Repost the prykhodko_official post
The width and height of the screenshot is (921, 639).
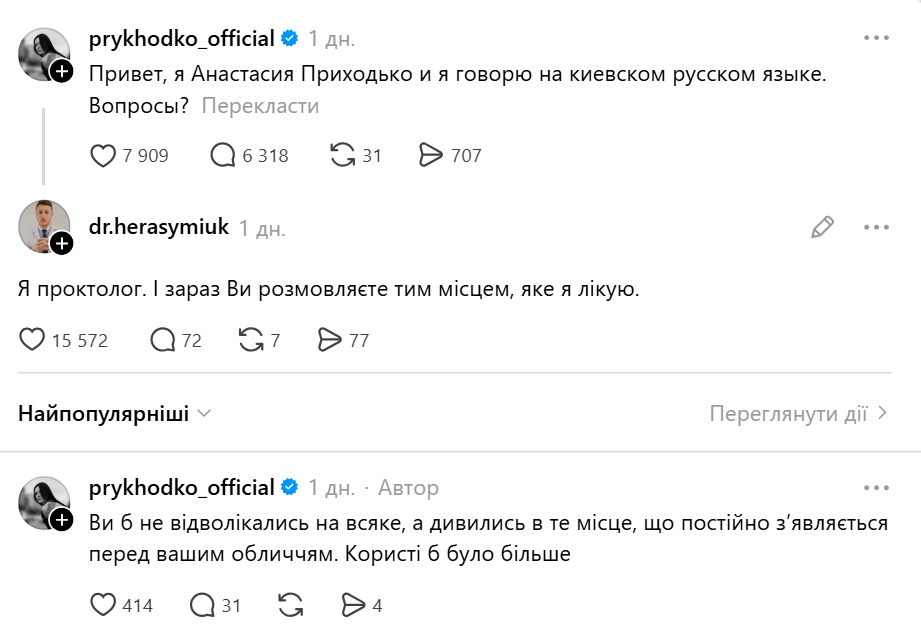click(x=338, y=155)
